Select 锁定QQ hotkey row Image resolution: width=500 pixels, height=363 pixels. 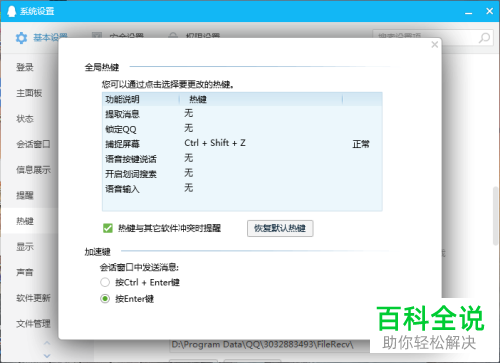242,129
